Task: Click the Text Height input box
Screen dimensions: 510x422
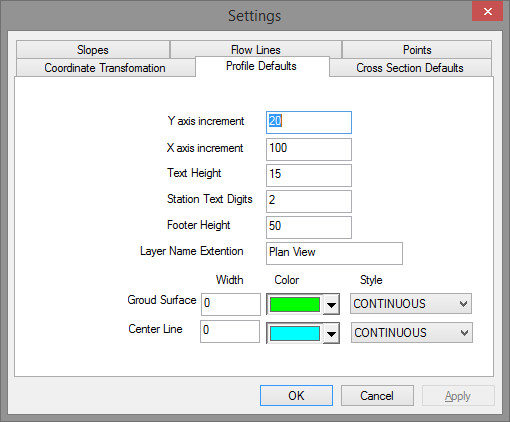Action: point(309,175)
